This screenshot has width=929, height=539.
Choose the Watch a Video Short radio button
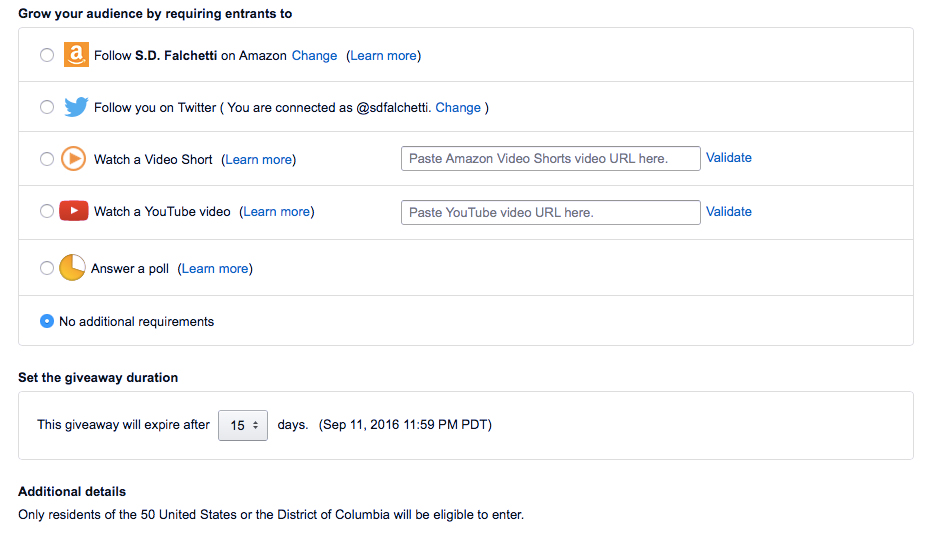[x=47, y=159]
